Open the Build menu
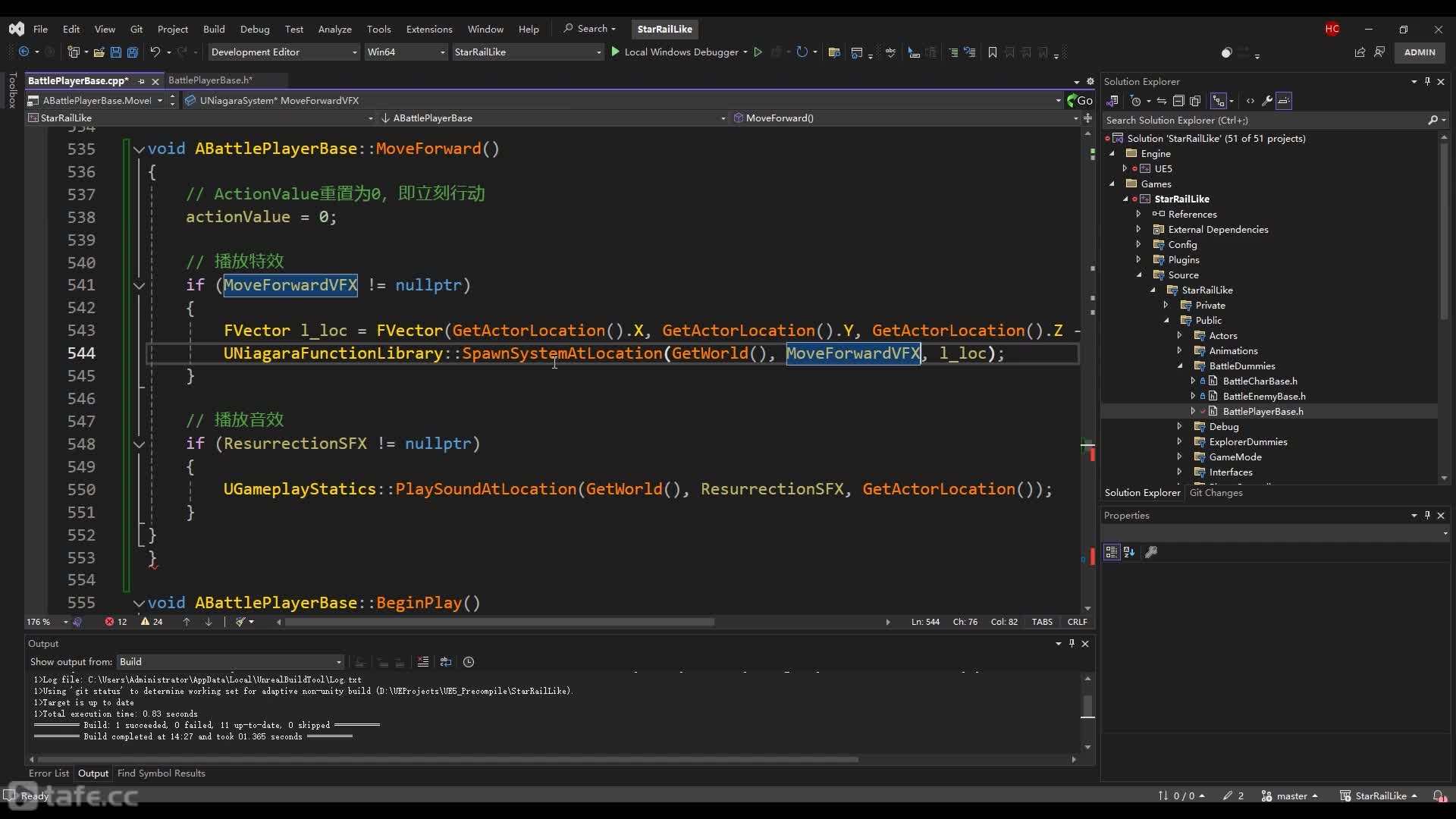The image size is (1456, 819). click(214, 29)
